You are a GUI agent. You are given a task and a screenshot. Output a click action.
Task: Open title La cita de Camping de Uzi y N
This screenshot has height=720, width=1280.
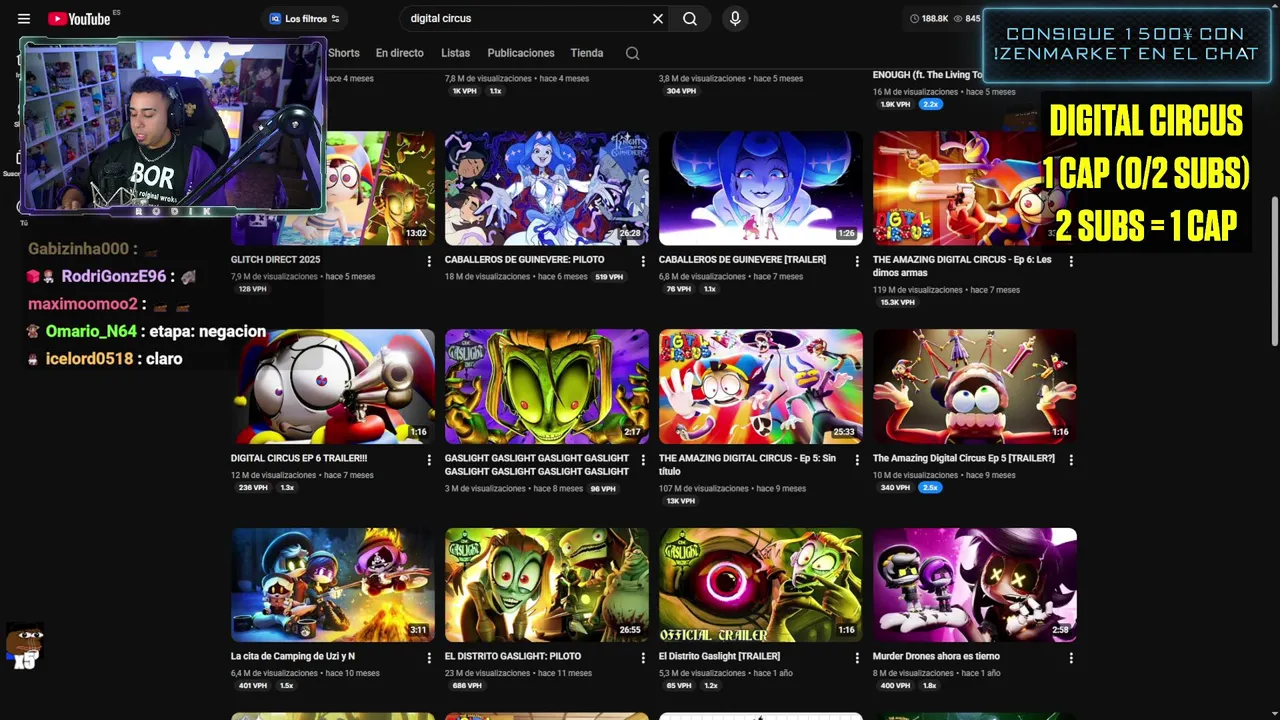coord(293,657)
